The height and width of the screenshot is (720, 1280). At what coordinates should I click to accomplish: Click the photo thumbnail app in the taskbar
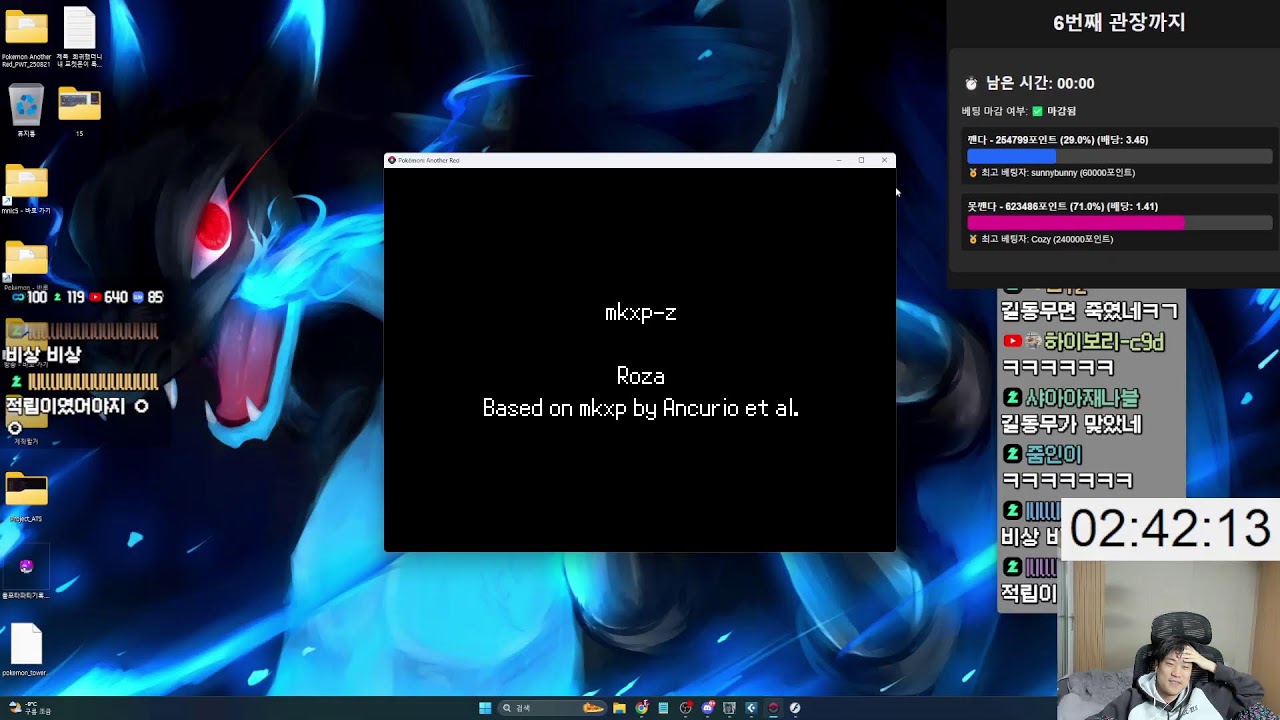730,708
